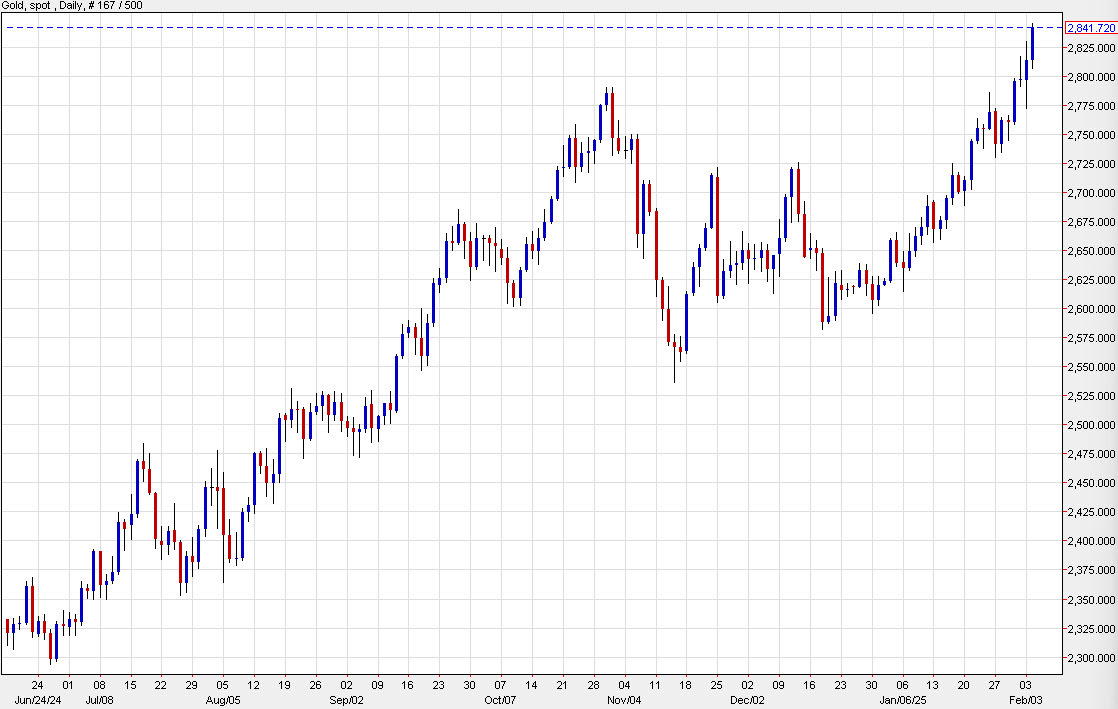This screenshot has width=1118, height=709.
Task: Click the Dec/02 date axis label
Action: pyautogui.click(x=747, y=700)
